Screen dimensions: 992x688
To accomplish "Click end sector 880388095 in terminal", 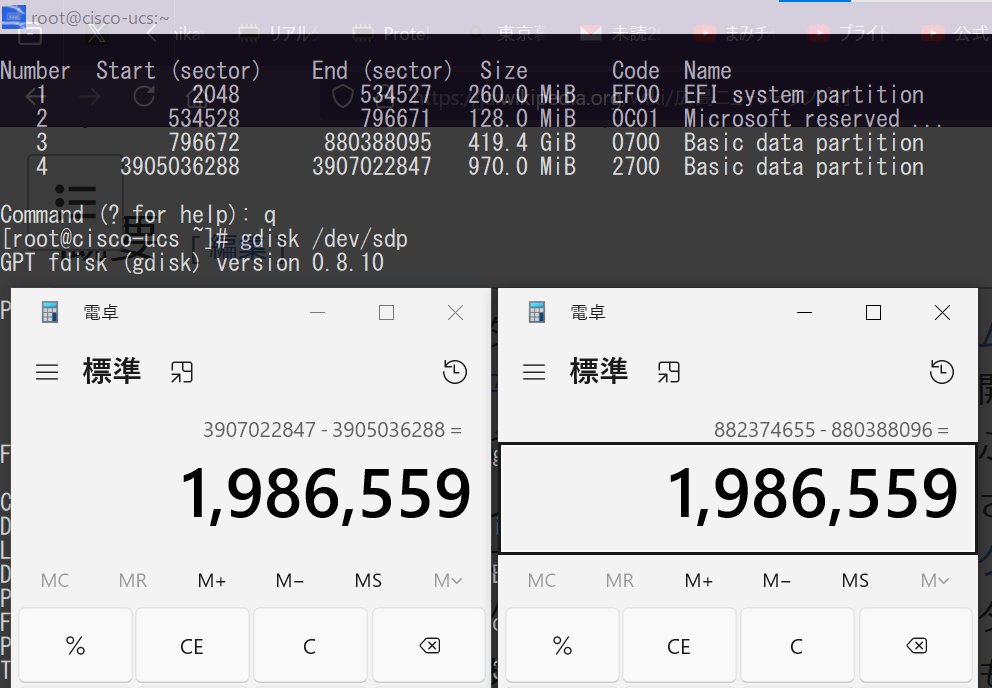I will pyautogui.click(x=378, y=142).
